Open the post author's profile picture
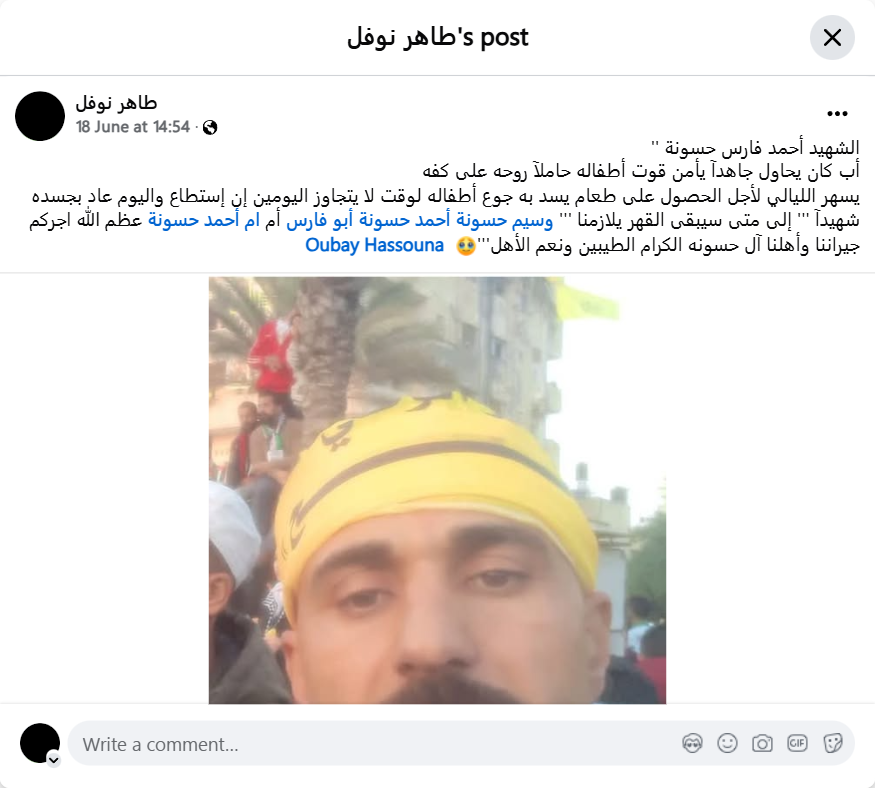Image resolution: width=875 pixels, height=788 pixels. click(x=40, y=116)
